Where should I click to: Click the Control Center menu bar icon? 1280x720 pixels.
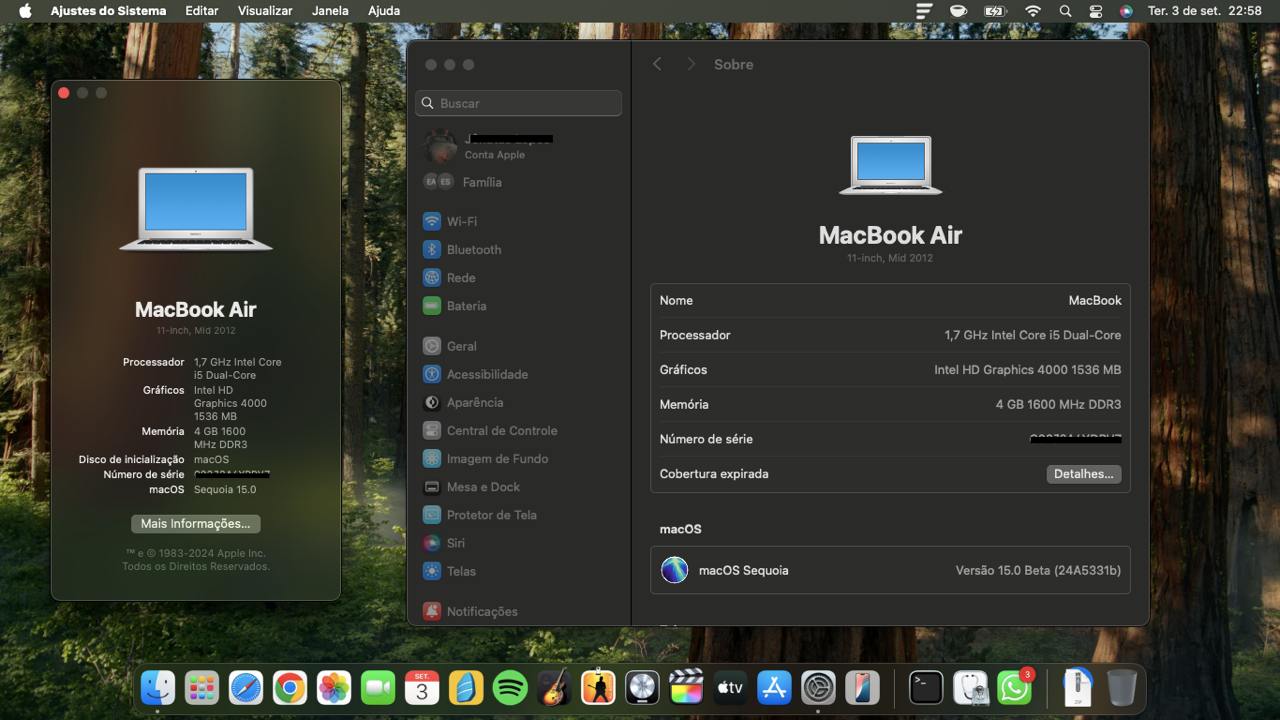tap(1096, 11)
